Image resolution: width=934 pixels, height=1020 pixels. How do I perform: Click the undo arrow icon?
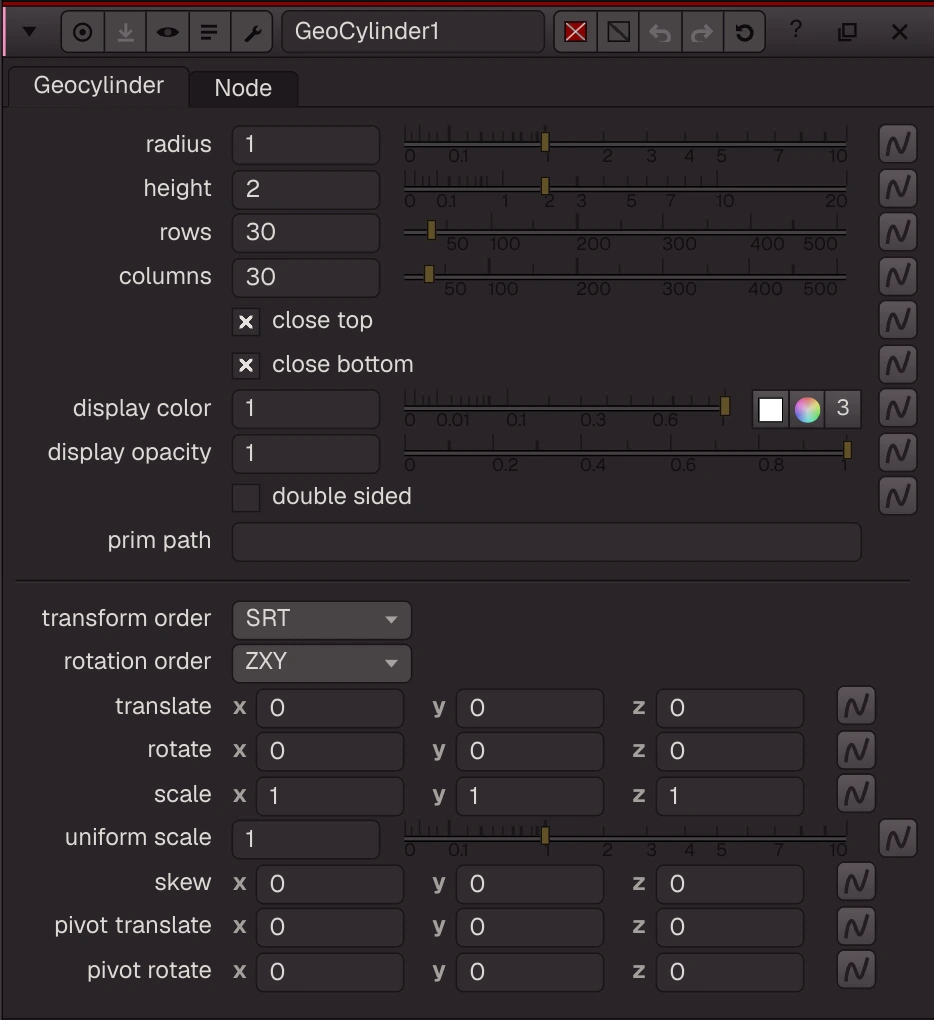(660, 31)
